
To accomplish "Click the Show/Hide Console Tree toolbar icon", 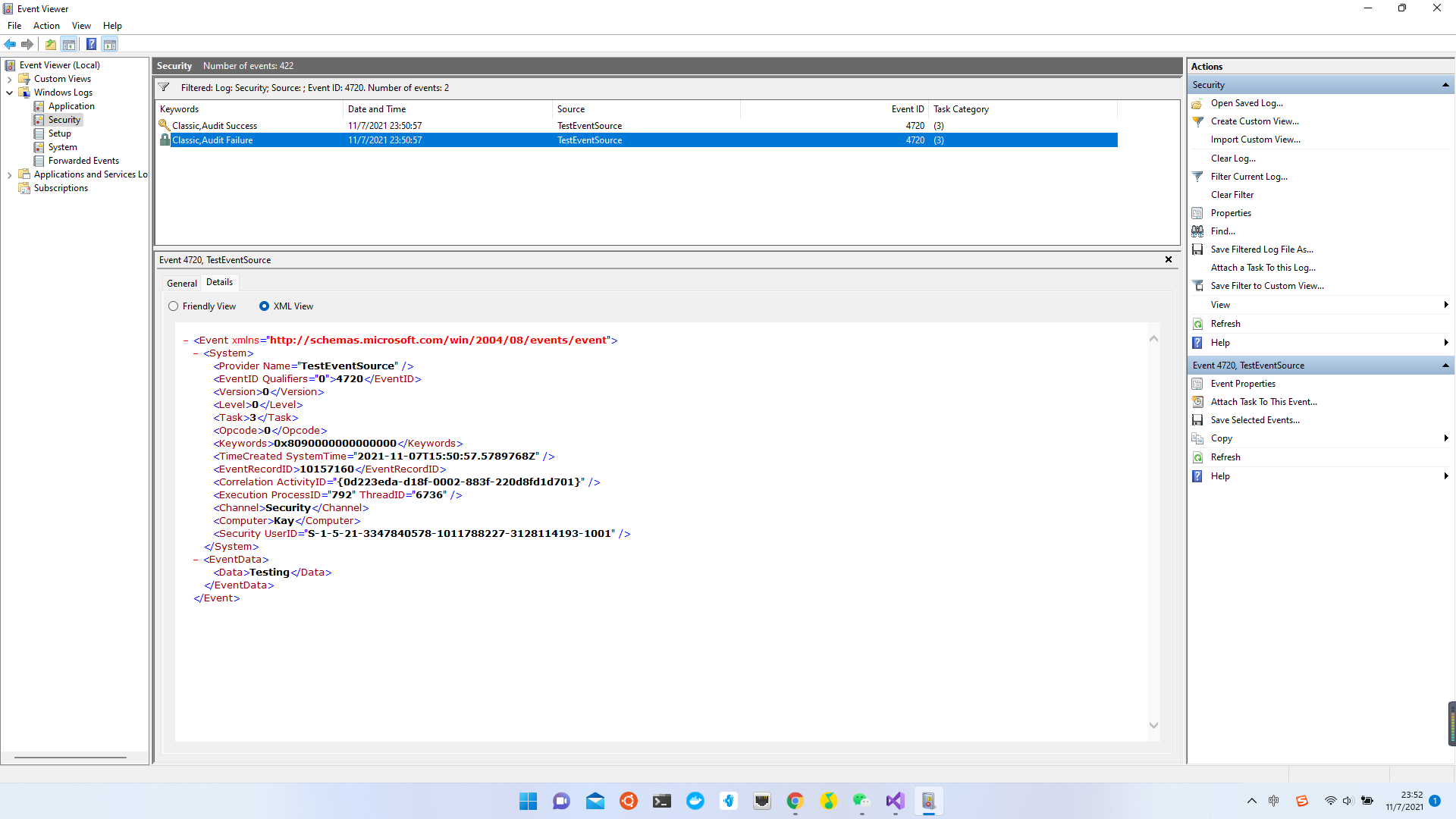I will [x=69, y=44].
